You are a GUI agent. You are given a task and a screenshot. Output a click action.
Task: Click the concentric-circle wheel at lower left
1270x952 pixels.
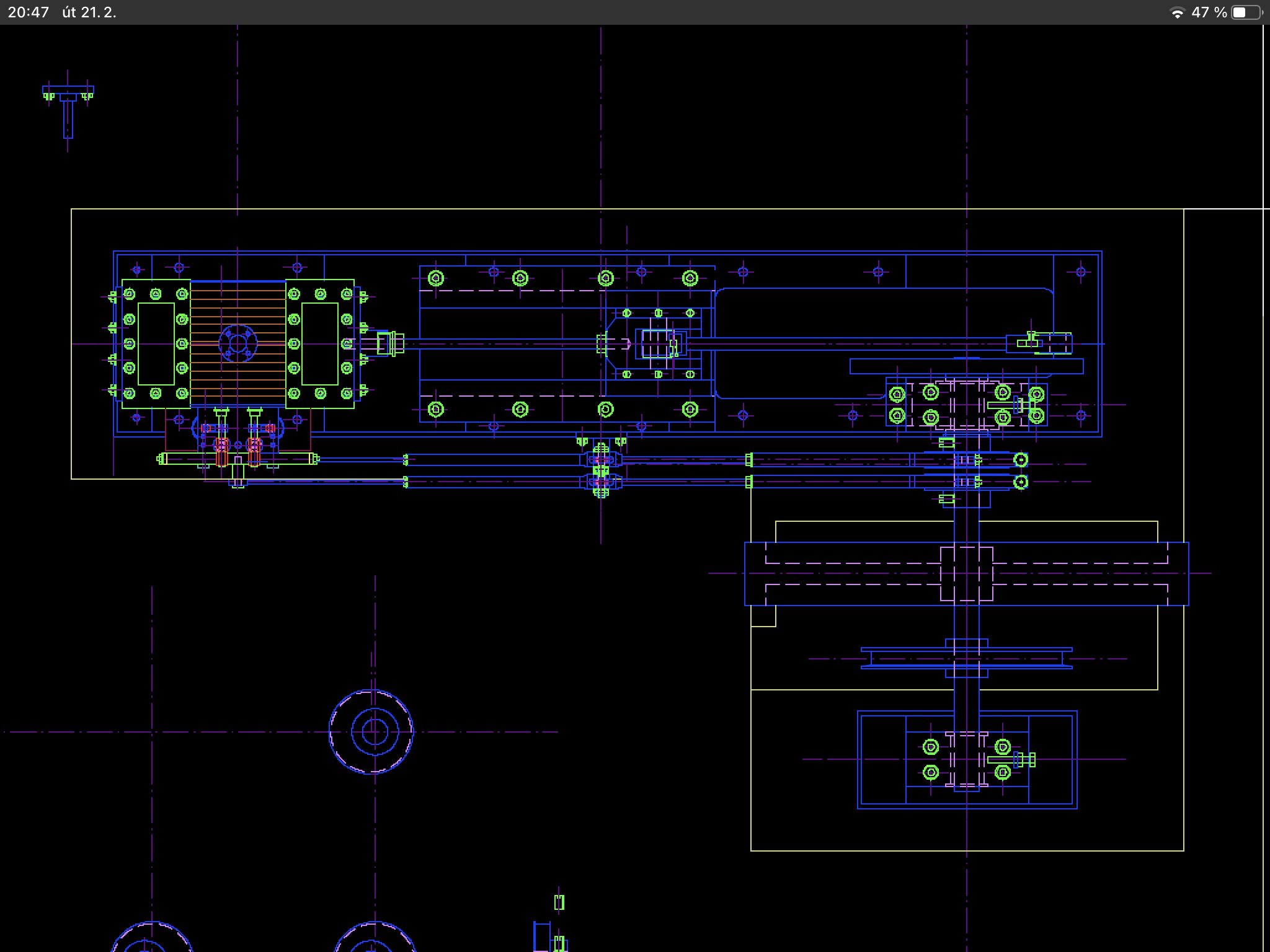(371, 732)
